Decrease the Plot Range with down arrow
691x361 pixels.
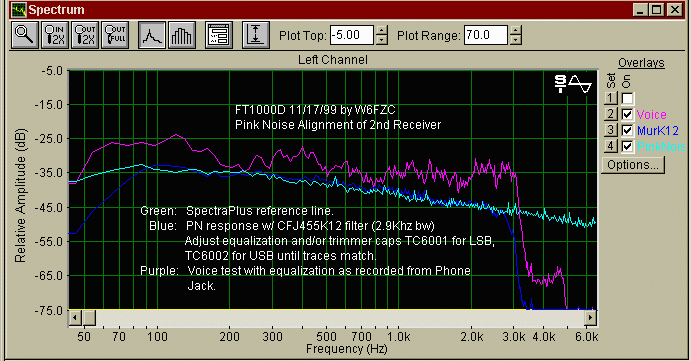(516, 40)
